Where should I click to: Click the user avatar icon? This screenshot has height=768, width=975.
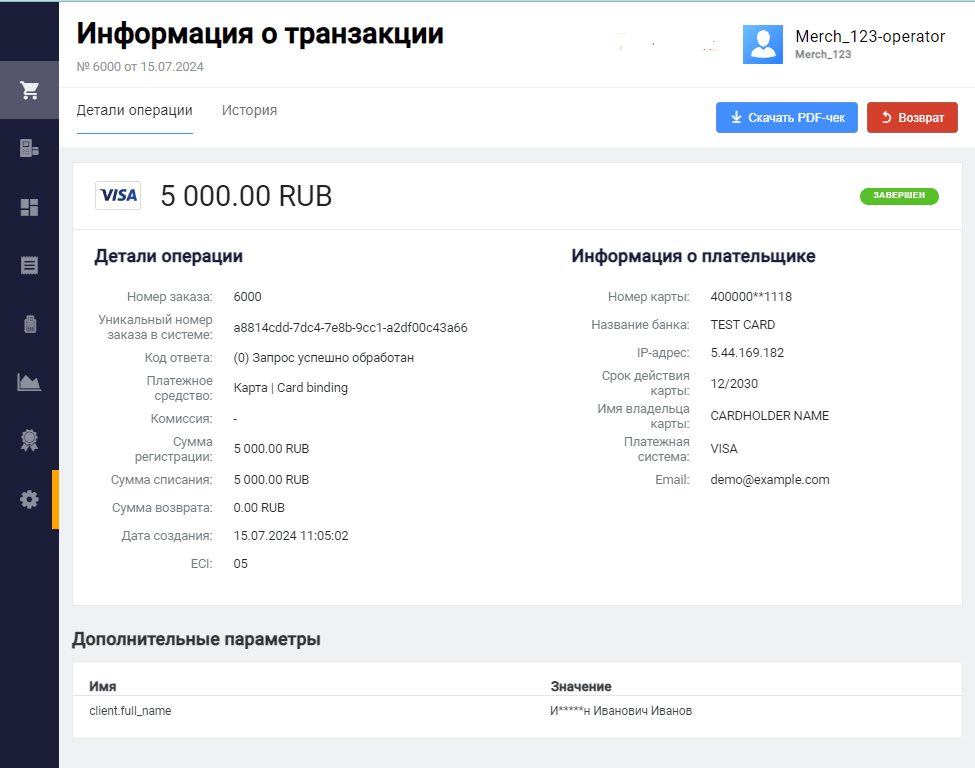click(x=762, y=45)
